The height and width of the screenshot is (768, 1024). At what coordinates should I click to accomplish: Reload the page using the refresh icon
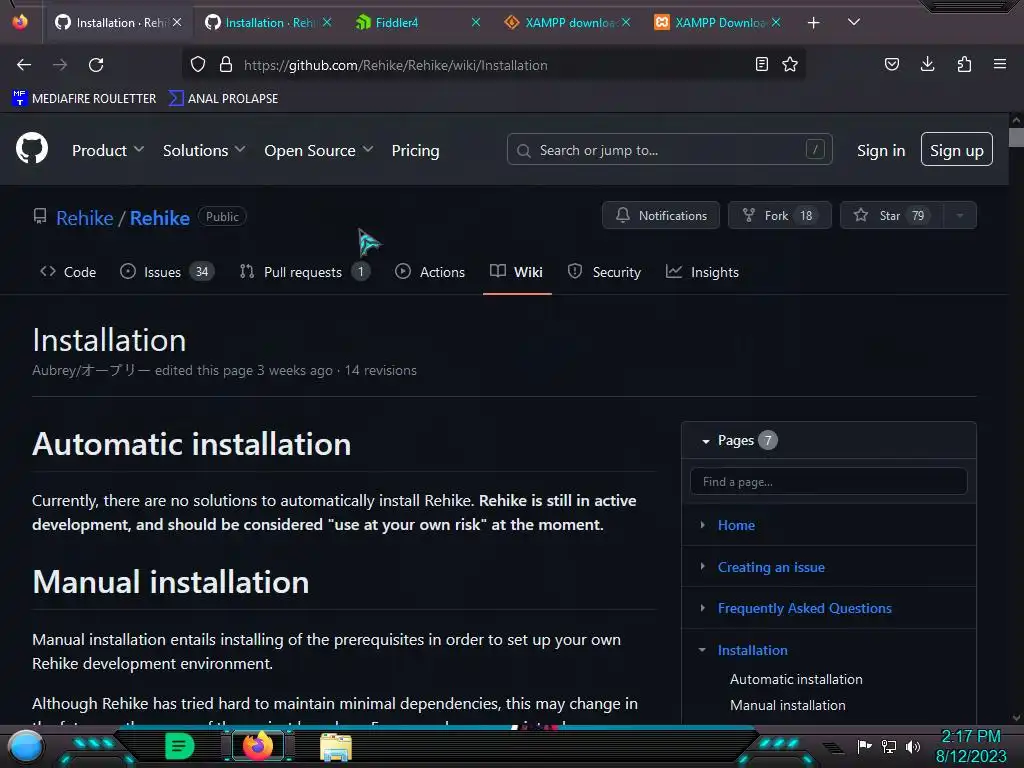click(96, 65)
